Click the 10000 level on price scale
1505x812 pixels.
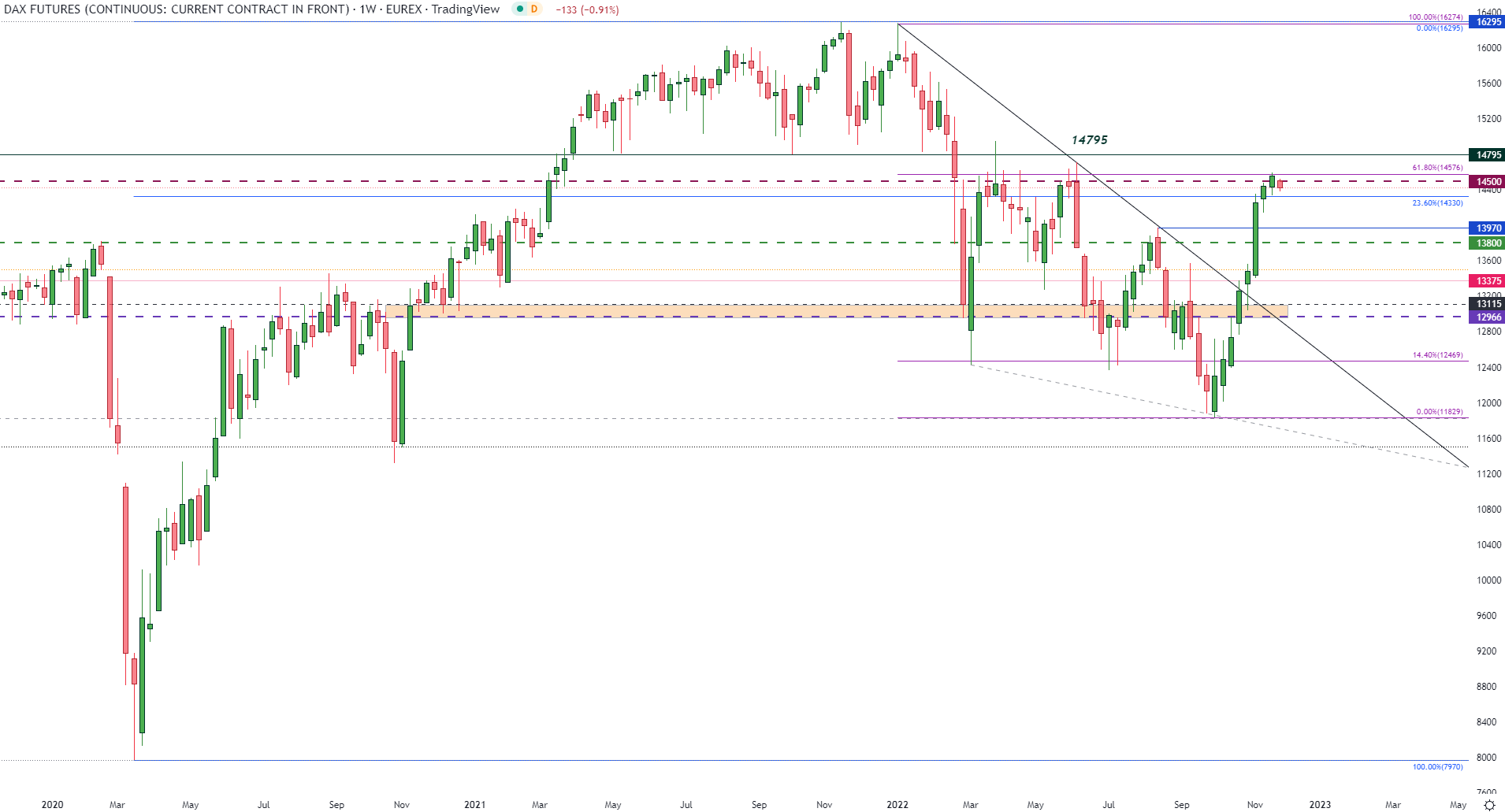[1488, 580]
